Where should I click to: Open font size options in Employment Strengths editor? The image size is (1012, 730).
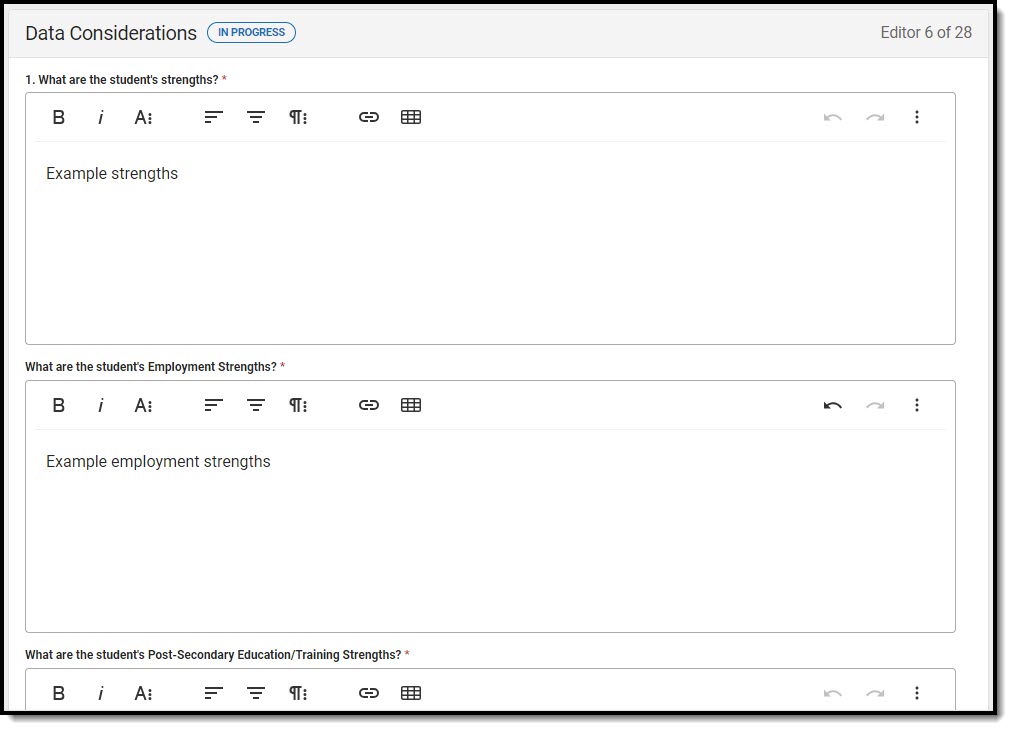pyautogui.click(x=143, y=405)
